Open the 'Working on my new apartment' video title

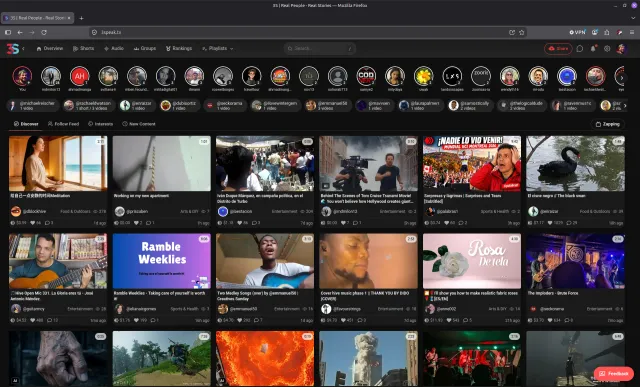tap(141, 196)
